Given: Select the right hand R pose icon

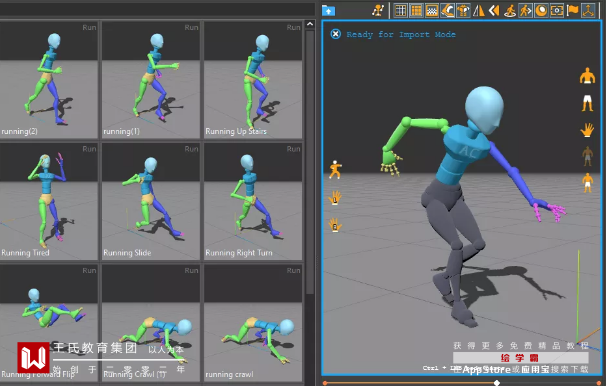Looking at the screenshot, I should tap(335, 225).
